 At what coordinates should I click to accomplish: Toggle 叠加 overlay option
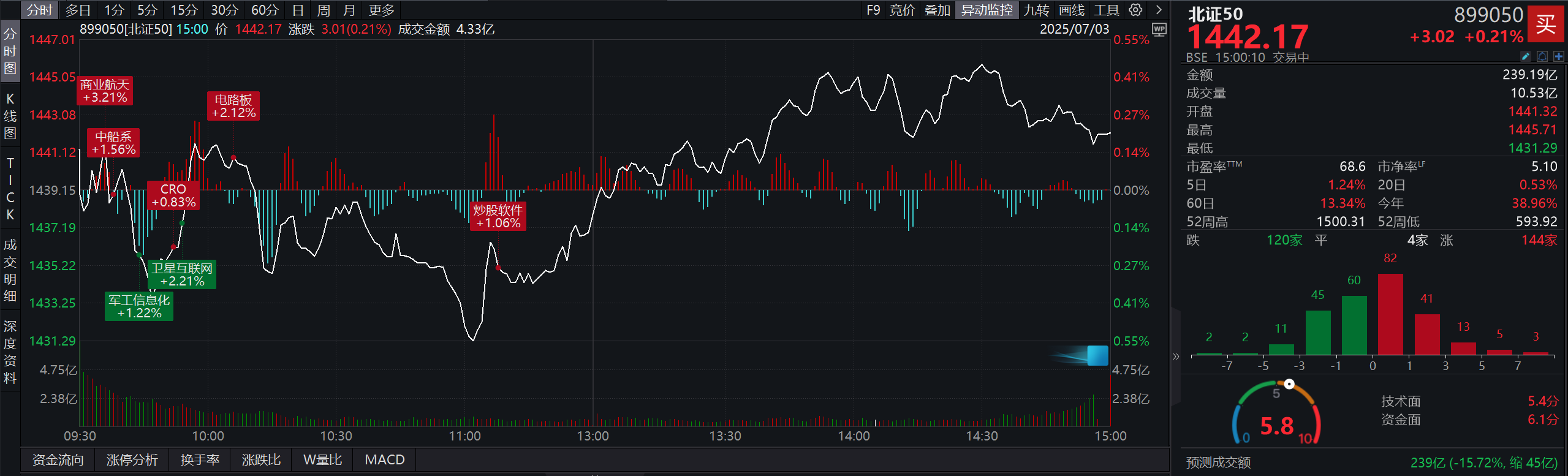tap(937, 10)
